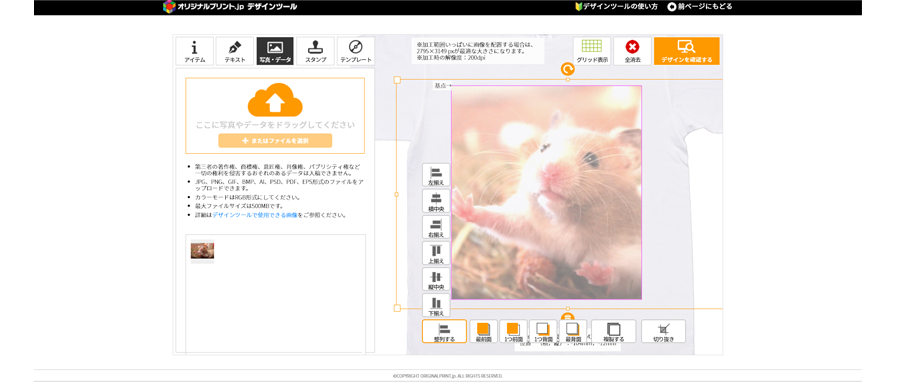Crop the image with 切り抜き
This screenshot has height=384, width=900.
pos(664,331)
